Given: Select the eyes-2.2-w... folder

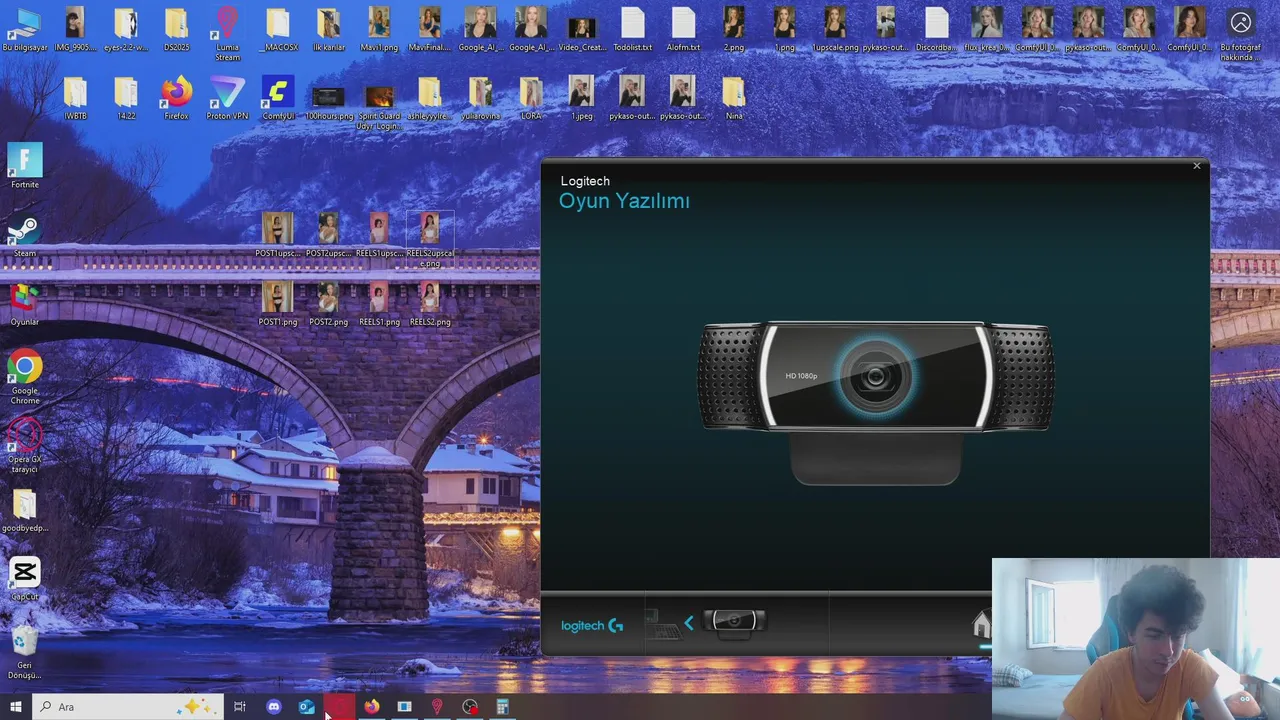Looking at the screenshot, I should pyautogui.click(x=126, y=31).
